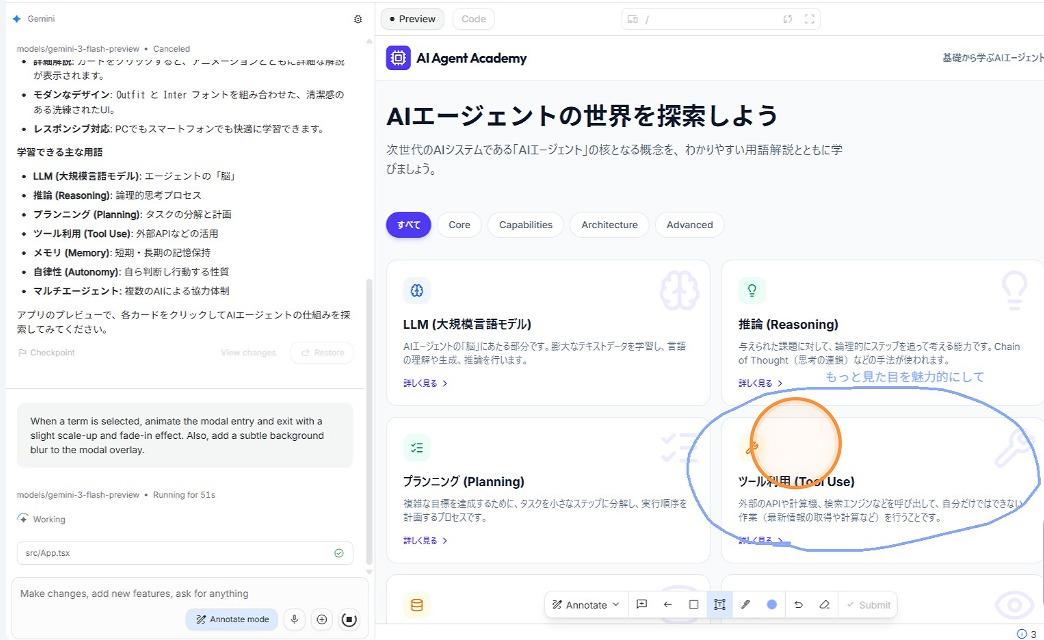This screenshot has width=1044, height=640.
Task: Click the microphone voice input icon
Action: (294, 619)
